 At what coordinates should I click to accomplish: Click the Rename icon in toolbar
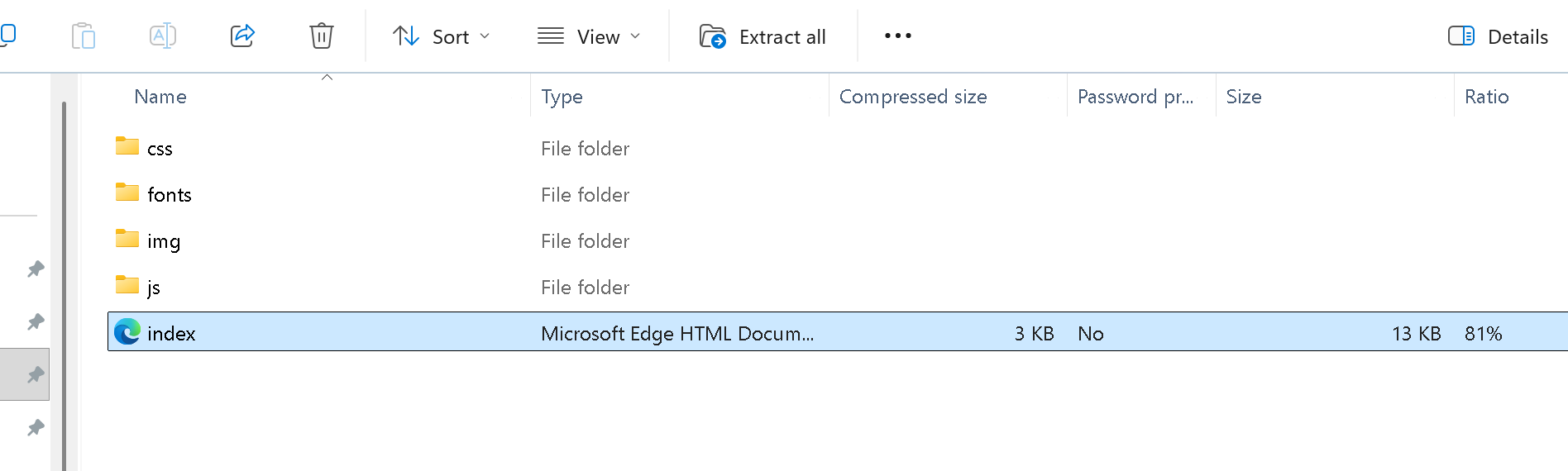point(162,36)
